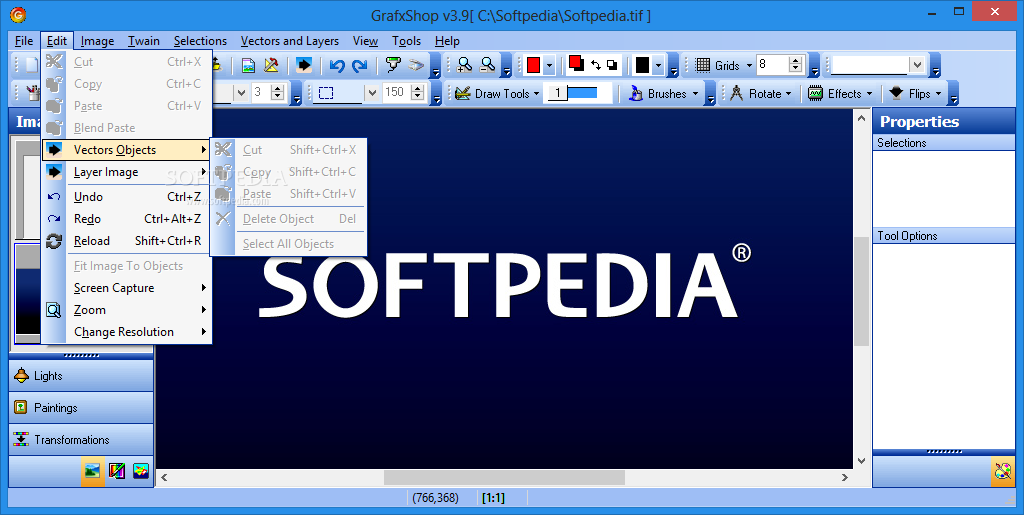Choose Undo from the Edit menu
The image size is (1024, 515).
[127, 196]
